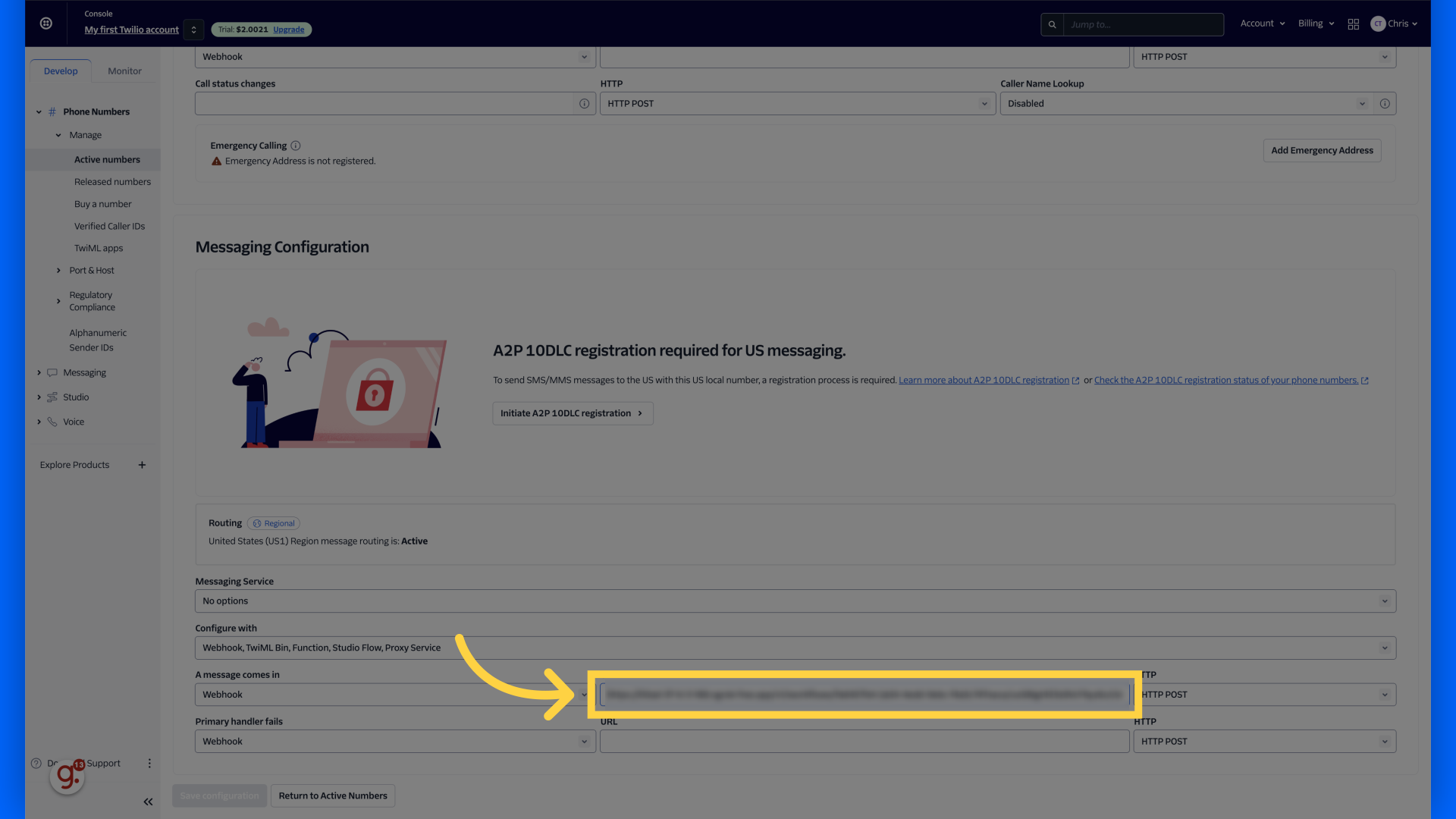Expand the Messaging sidebar section
Image resolution: width=1456 pixels, height=819 pixels.
pyautogui.click(x=39, y=373)
